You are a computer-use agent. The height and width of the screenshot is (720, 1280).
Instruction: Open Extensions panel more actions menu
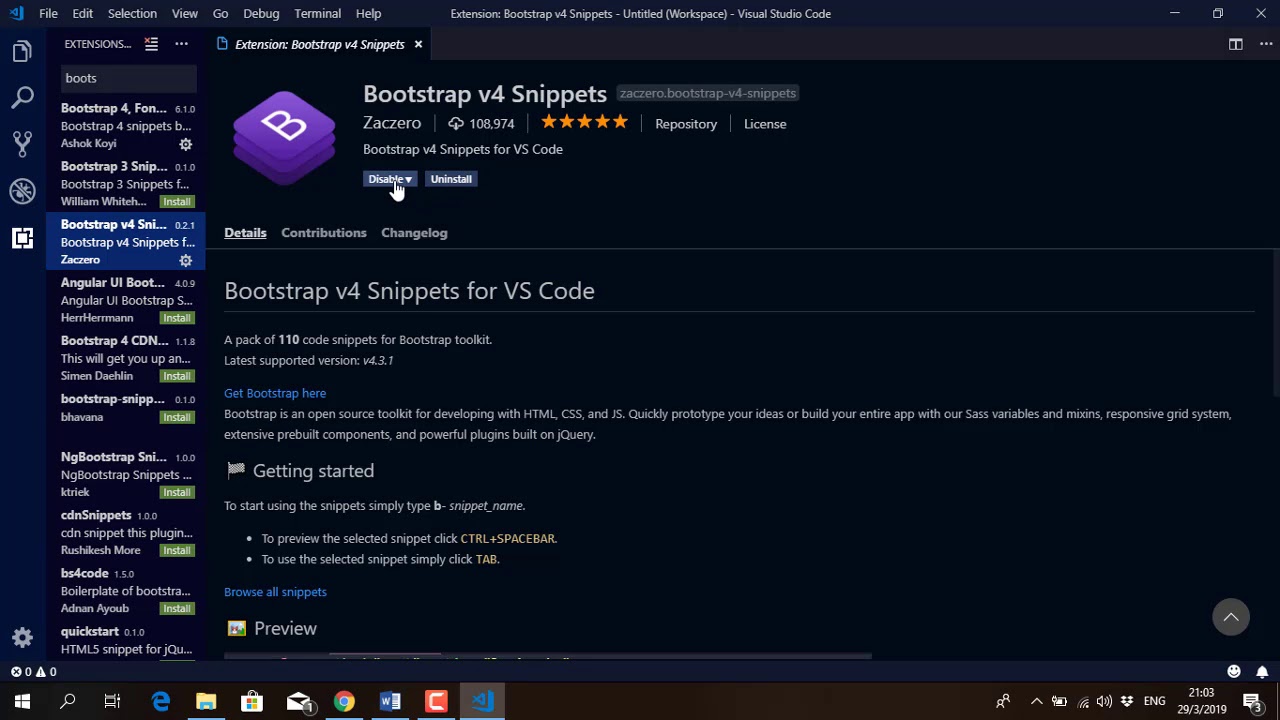pos(181,44)
